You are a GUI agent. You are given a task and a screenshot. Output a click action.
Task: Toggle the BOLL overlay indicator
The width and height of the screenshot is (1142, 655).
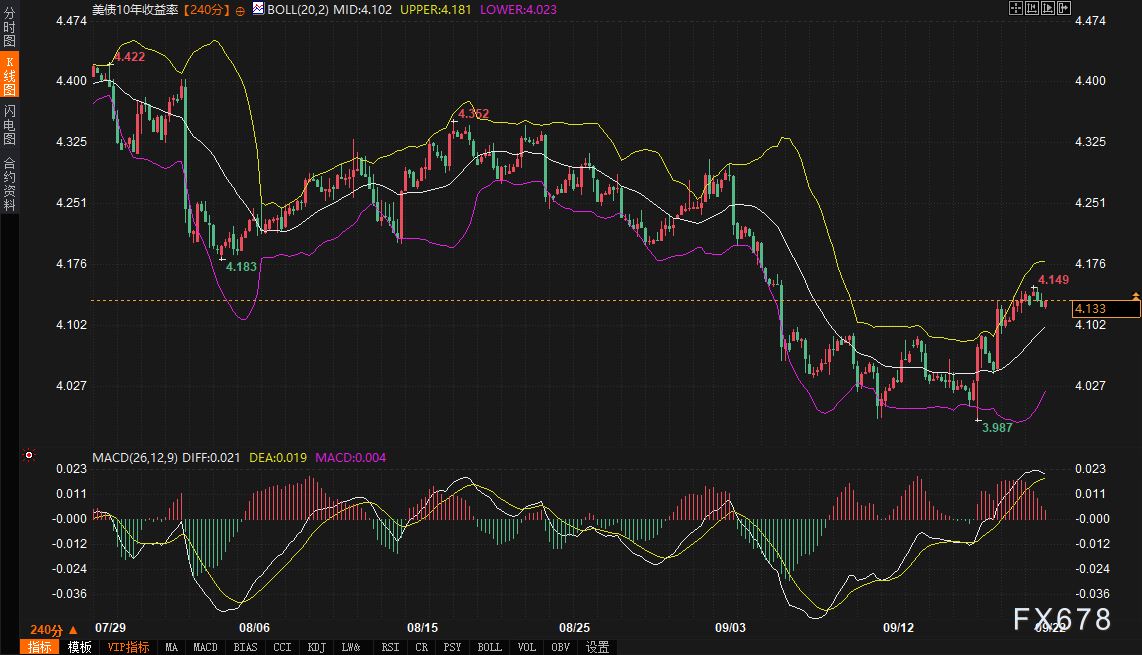(x=489, y=647)
